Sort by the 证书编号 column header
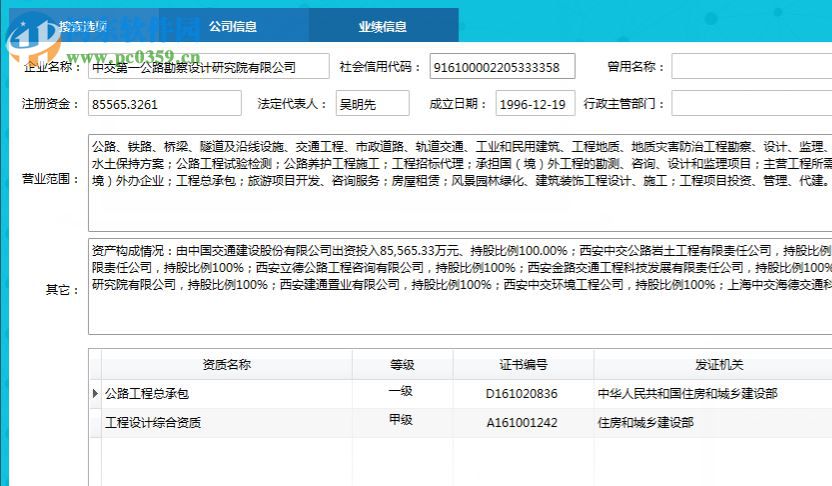Screen dimensions: 832x486 (x=523, y=364)
